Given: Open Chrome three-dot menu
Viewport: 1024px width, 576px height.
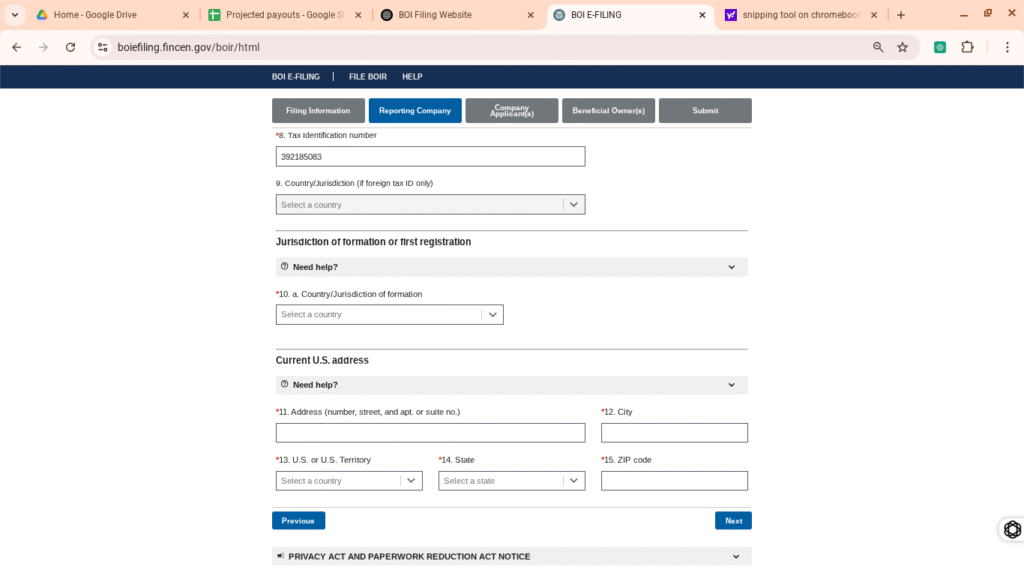Looking at the screenshot, I should point(1007,47).
